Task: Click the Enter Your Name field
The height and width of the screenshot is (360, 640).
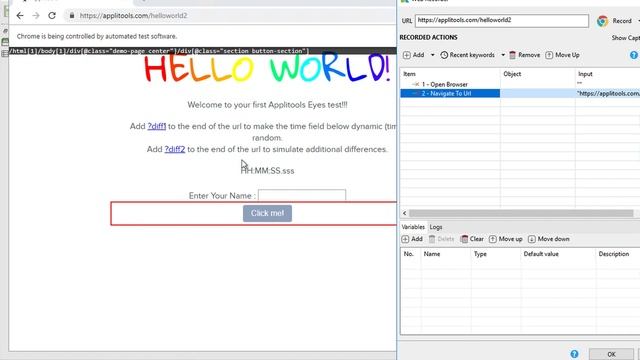Action: 302,195
